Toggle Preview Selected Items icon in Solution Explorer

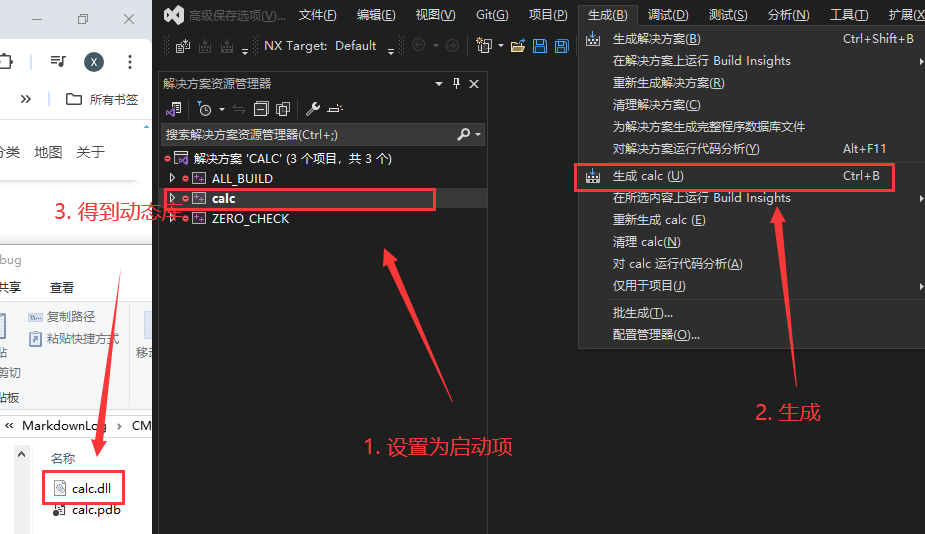tap(335, 109)
